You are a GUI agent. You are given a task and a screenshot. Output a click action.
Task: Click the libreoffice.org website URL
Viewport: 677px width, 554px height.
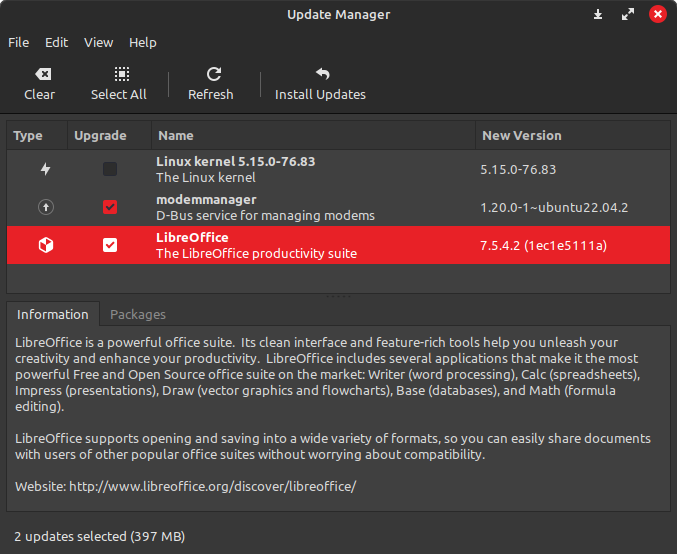coord(212,487)
